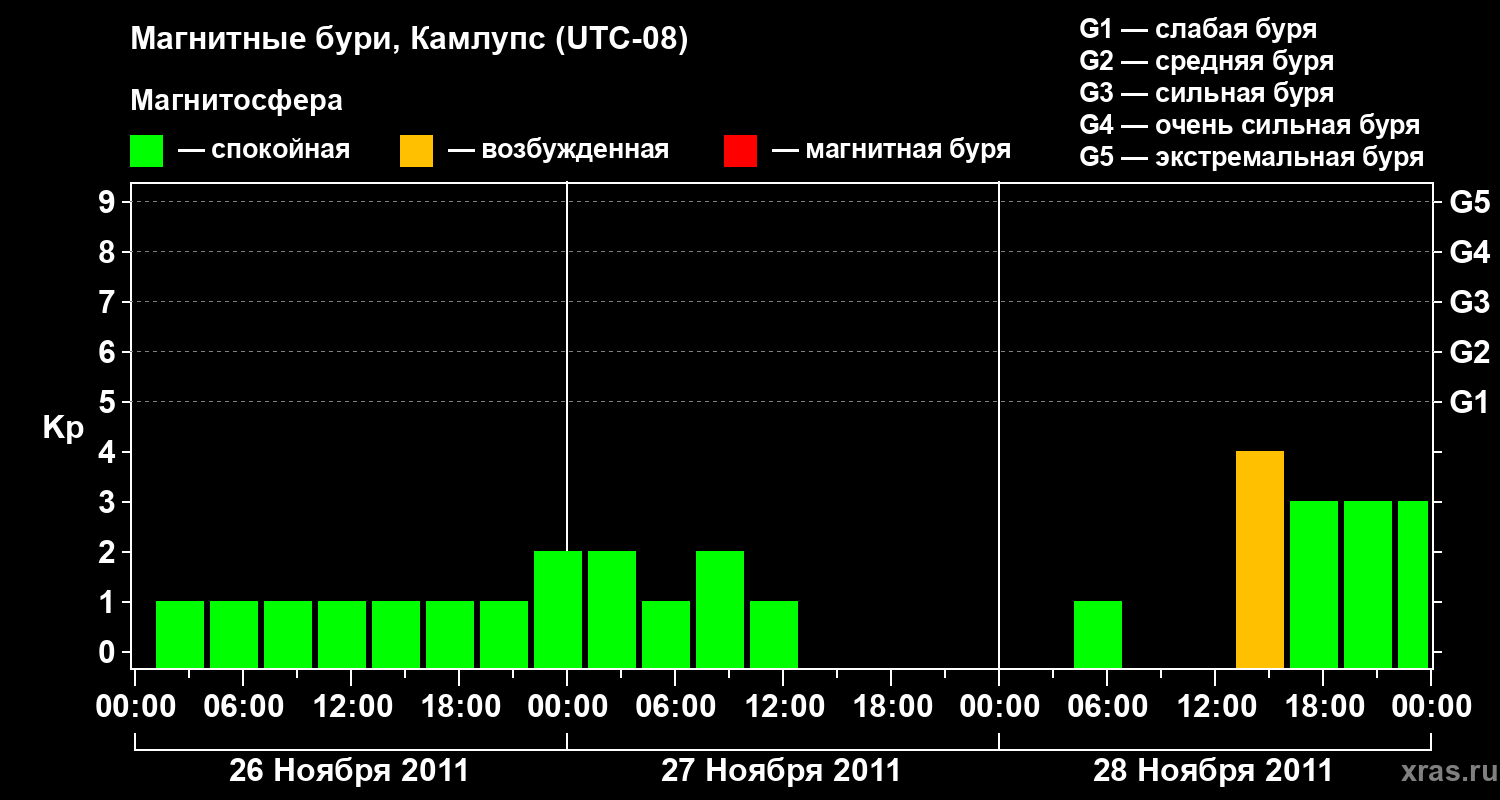
Task: Click the 'G2' label on the right axis
Action: point(1469,352)
